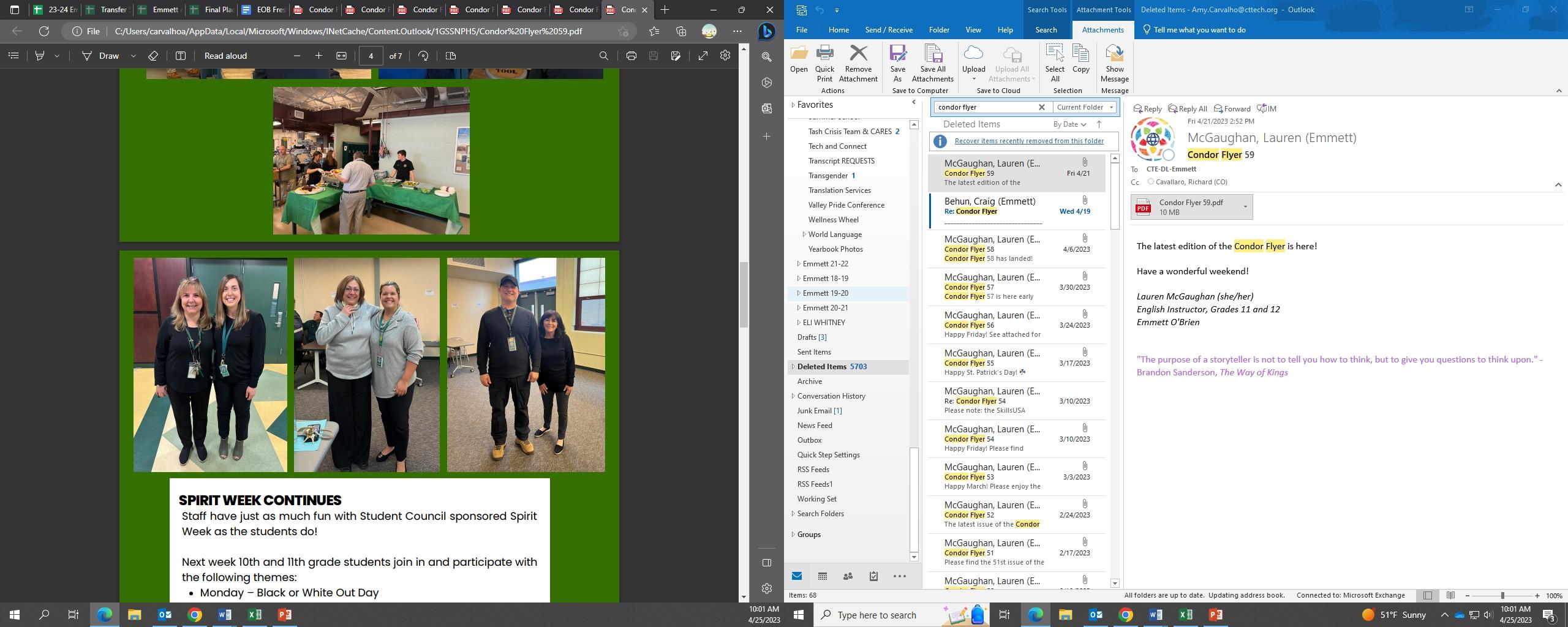Adjust the Outlook zoom slider
Viewport: 1568px width, 627px height.
pos(1502,596)
